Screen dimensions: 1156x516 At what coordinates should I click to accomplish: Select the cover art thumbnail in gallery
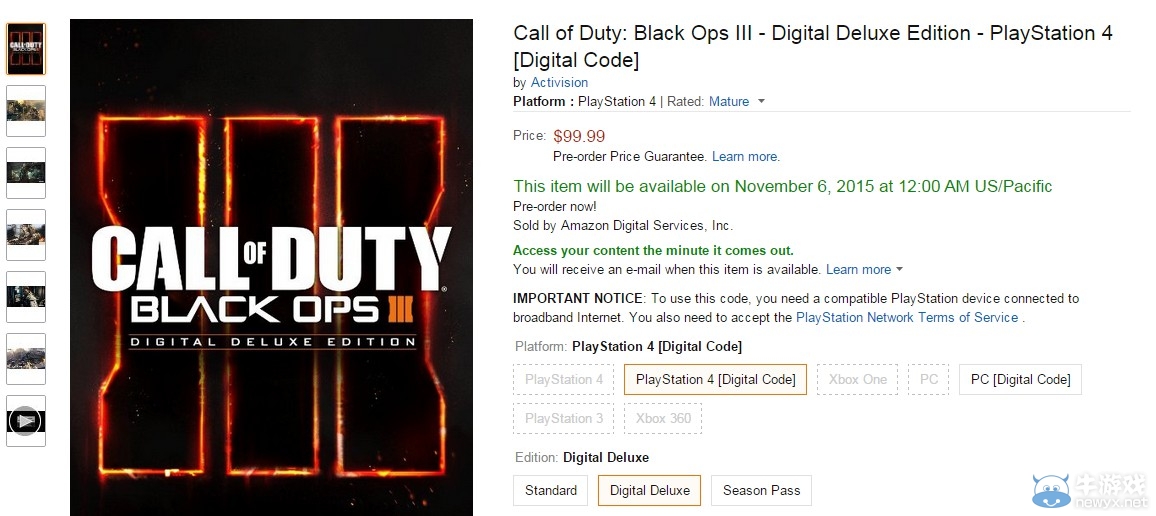pyautogui.click(x=26, y=48)
